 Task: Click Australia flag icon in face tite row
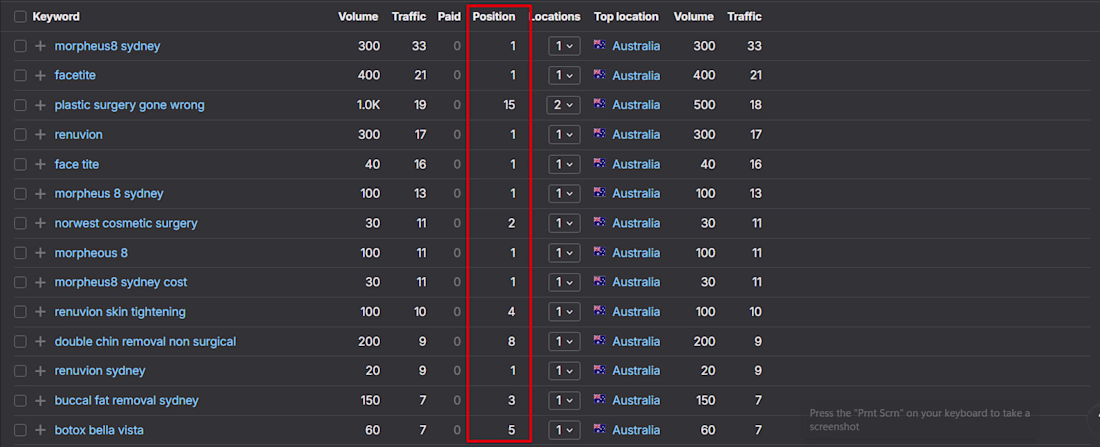[x=599, y=164]
